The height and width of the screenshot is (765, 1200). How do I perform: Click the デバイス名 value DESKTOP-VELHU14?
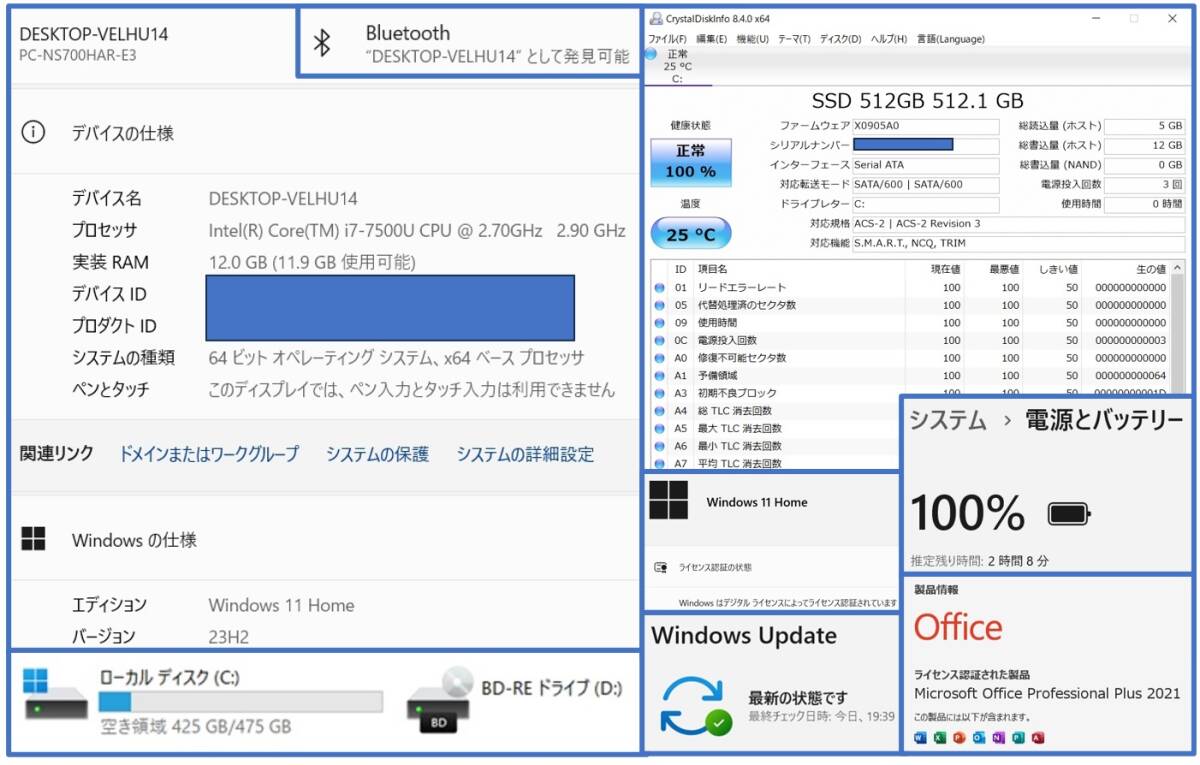click(x=283, y=198)
